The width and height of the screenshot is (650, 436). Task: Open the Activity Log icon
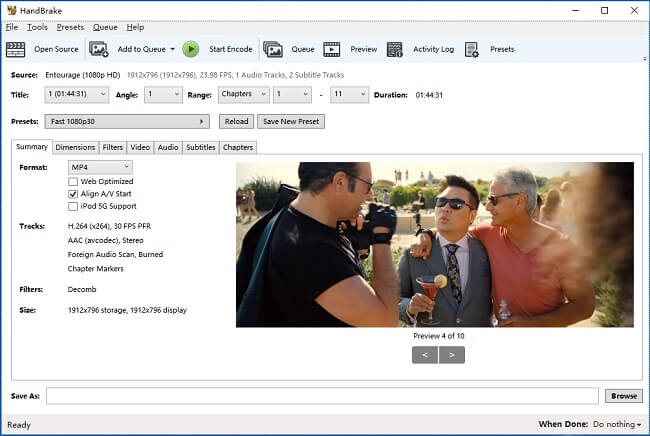[395, 49]
